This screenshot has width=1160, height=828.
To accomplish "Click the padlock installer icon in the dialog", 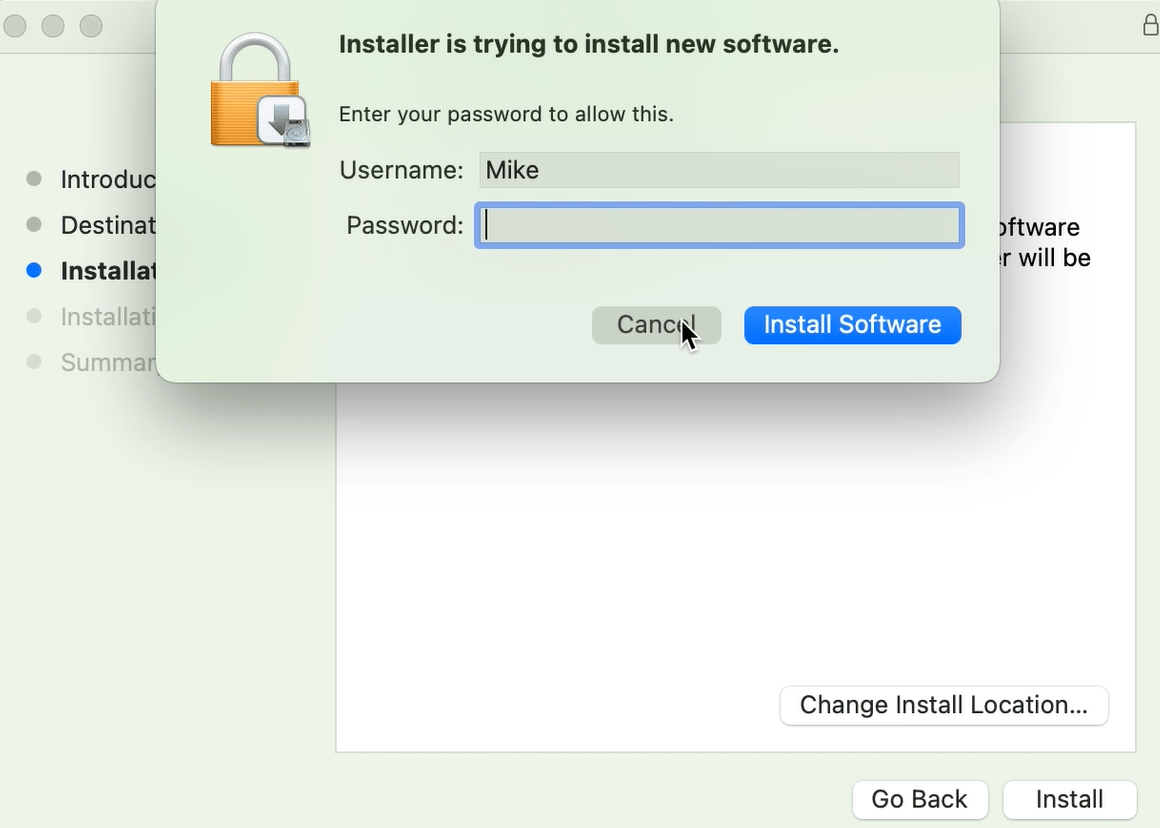I will pyautogui.click(x=258, y=90).
